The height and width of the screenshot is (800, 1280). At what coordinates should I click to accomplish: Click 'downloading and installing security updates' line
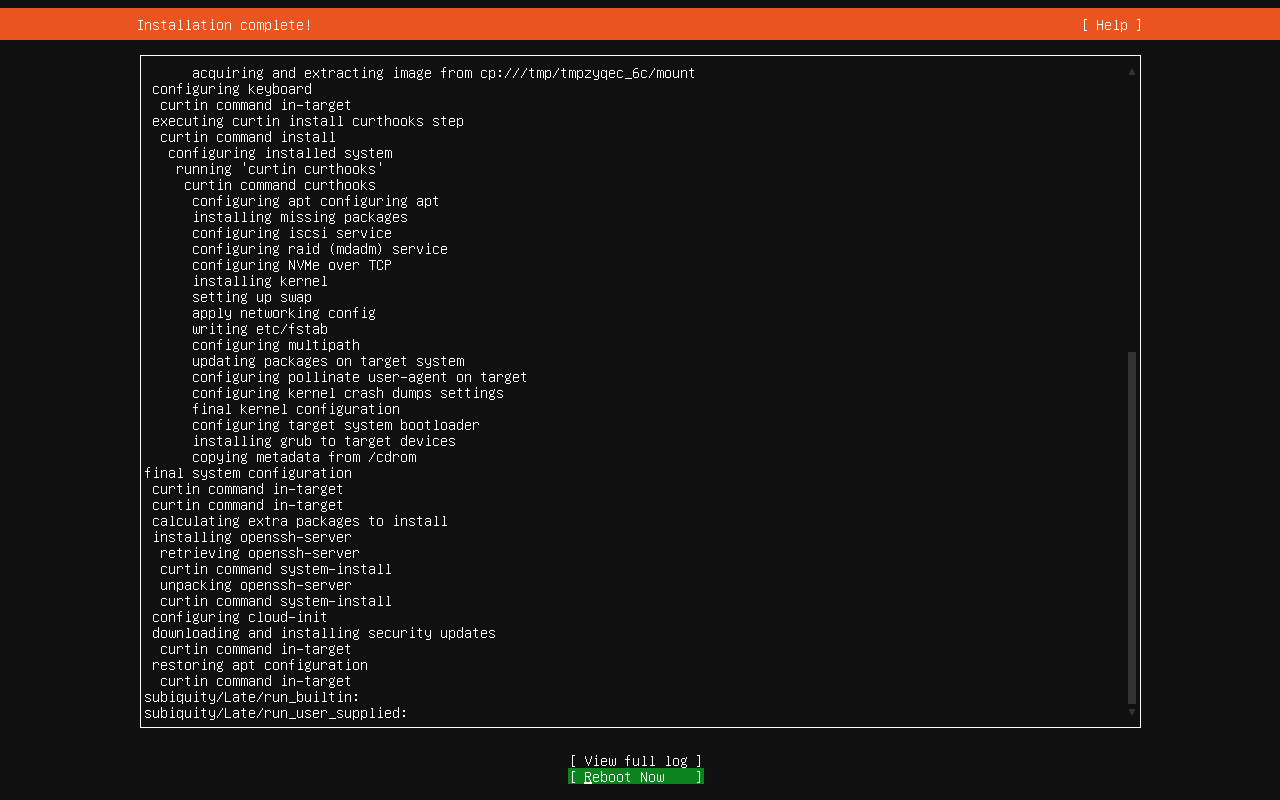point(324,633)
